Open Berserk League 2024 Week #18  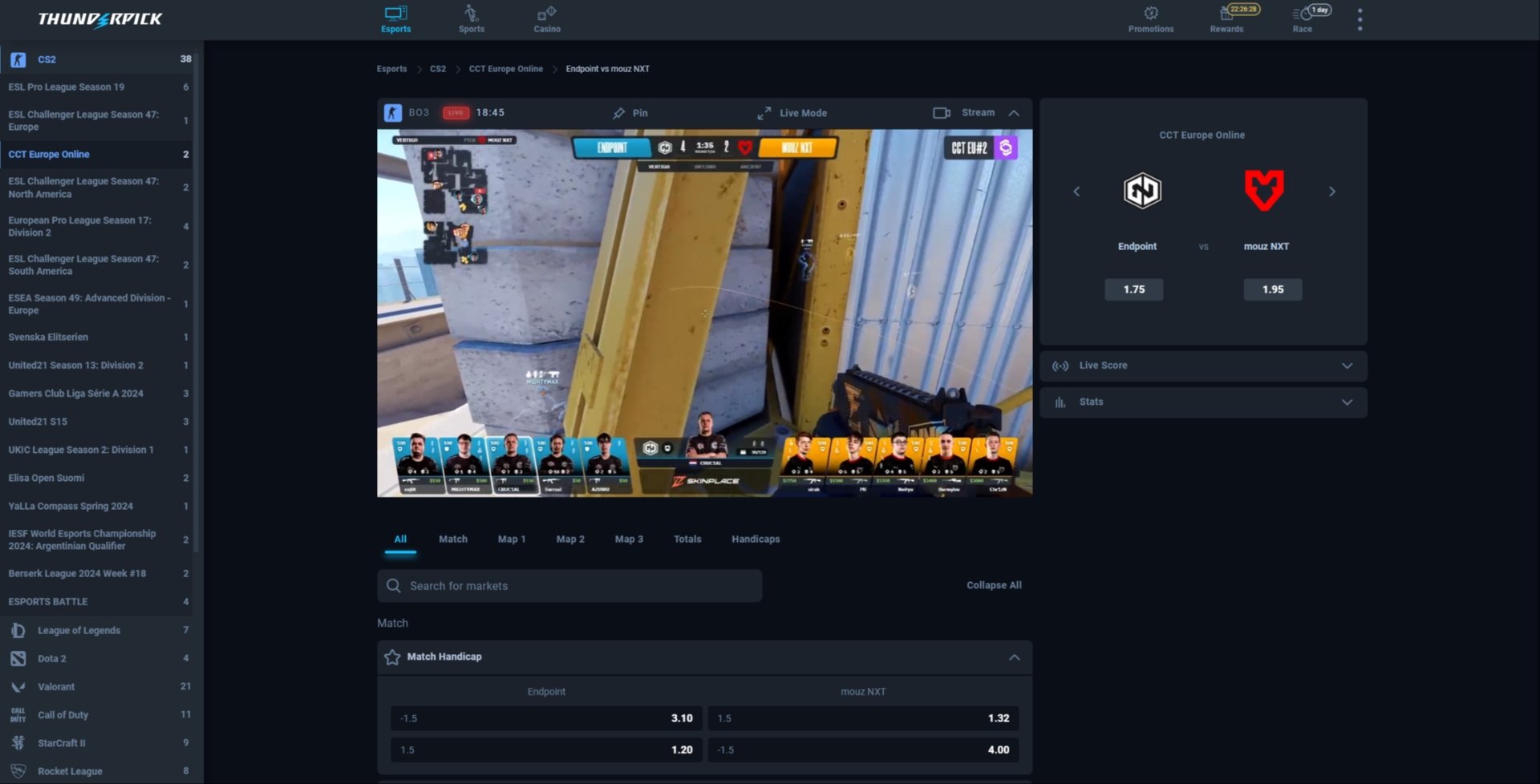coord(96,573)
